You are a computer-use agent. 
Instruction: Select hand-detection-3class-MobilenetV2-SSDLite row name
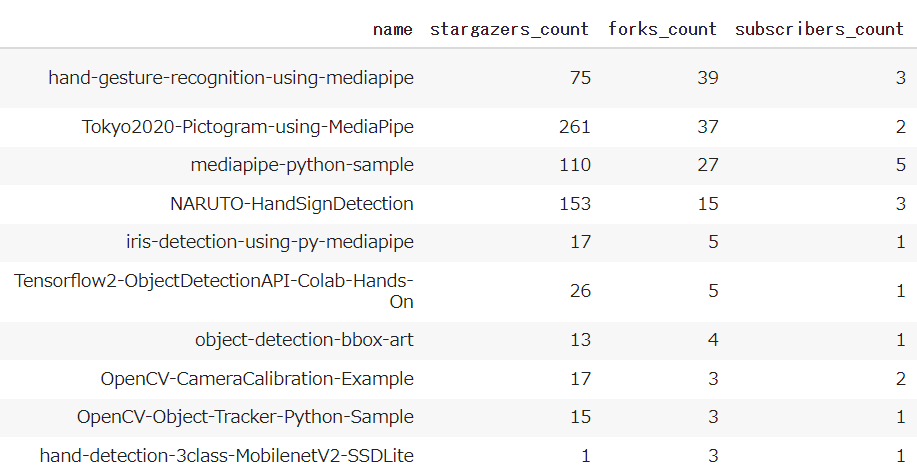pyautogui.click(x=227, y=455)
